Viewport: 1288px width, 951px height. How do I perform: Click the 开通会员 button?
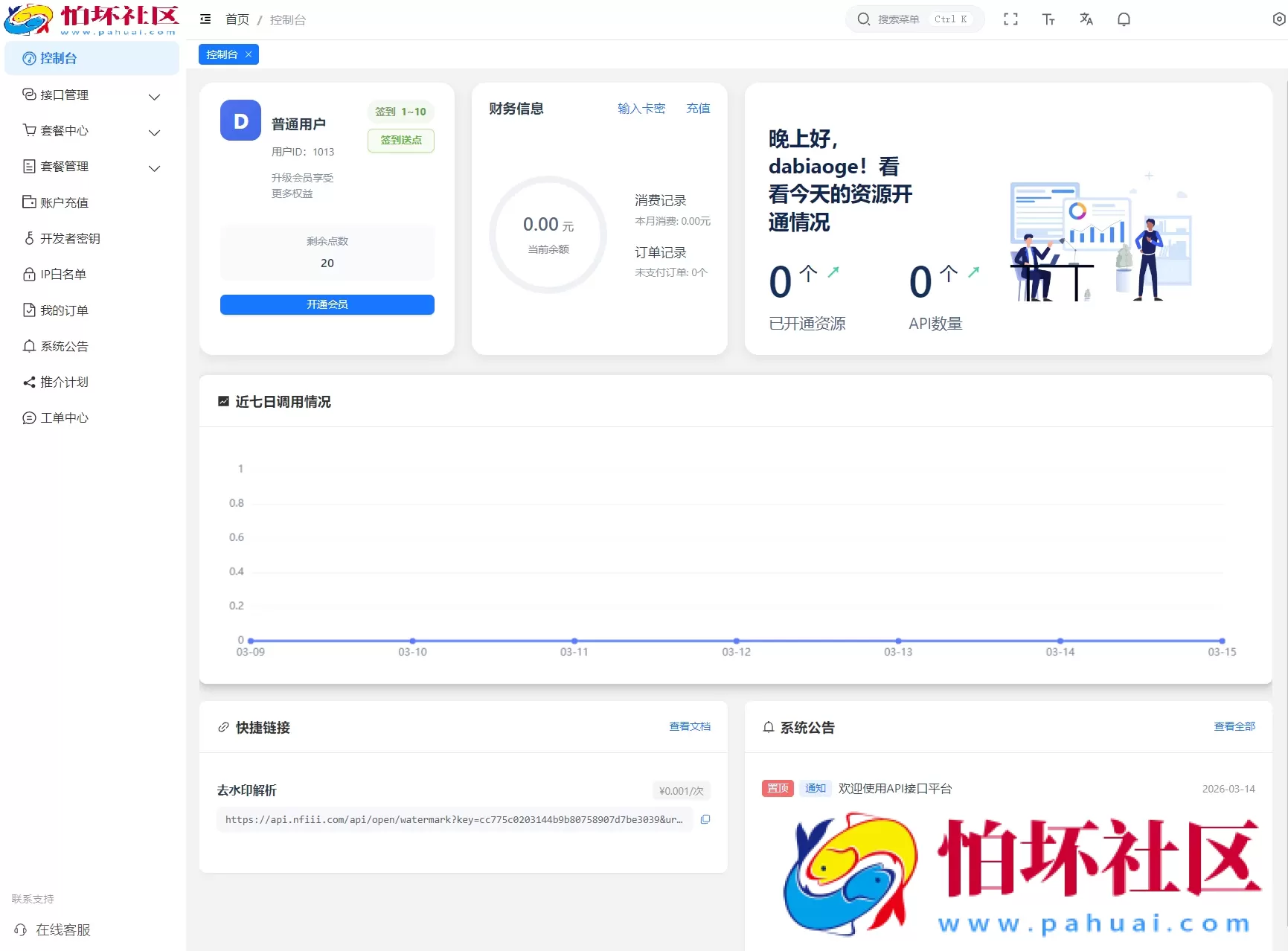click(x=327, y=304)
